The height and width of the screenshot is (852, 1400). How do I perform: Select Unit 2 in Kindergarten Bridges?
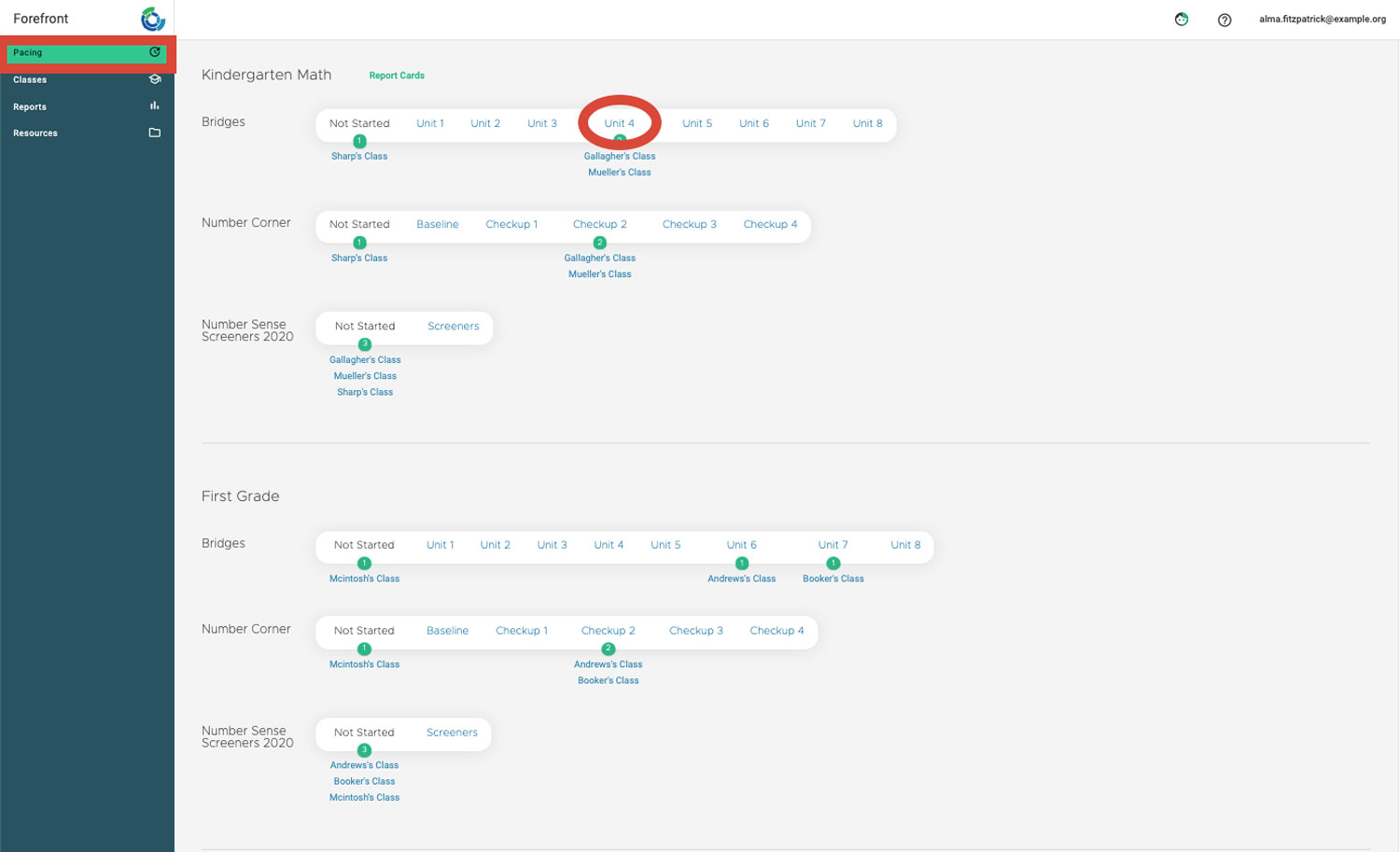coord(485,123)
